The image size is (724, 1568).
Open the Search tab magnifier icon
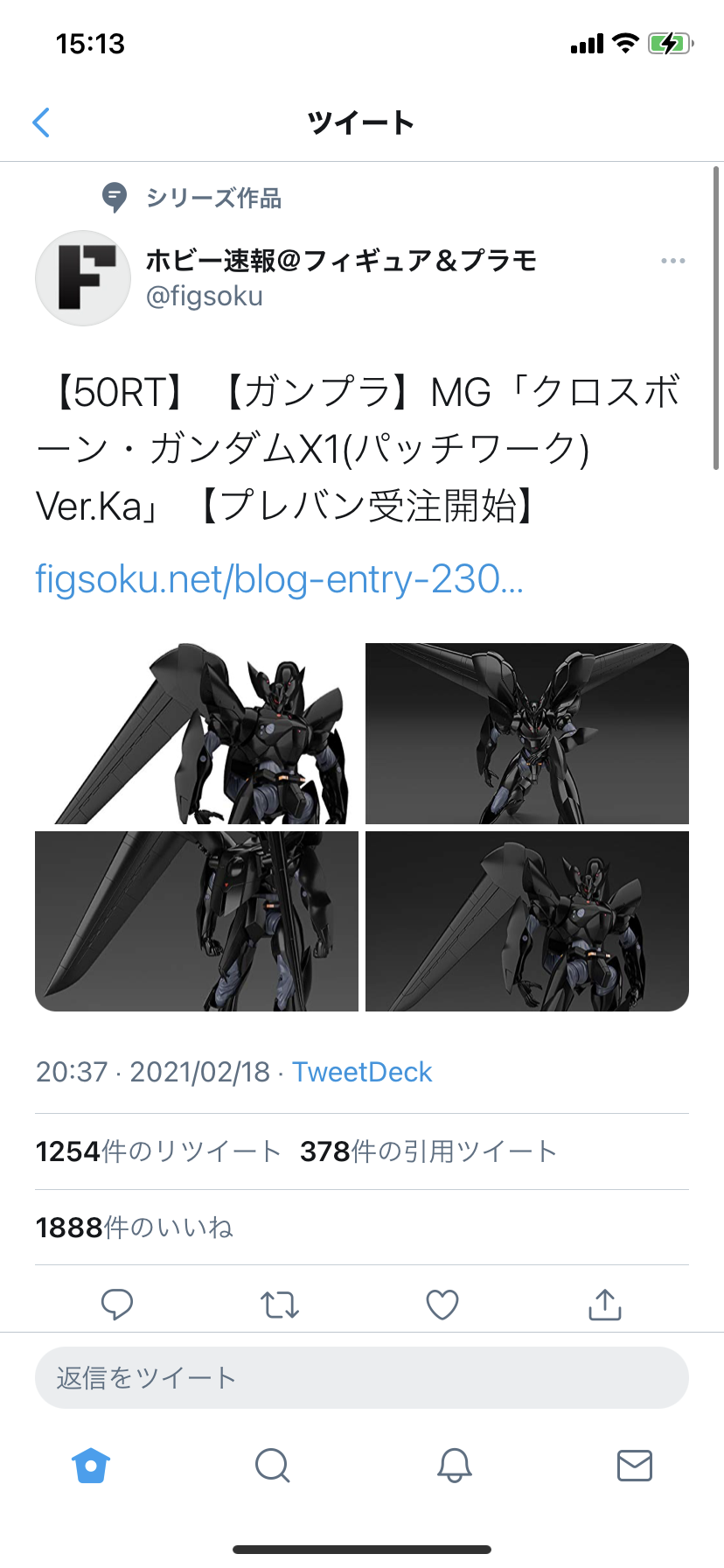(272, 1465)
